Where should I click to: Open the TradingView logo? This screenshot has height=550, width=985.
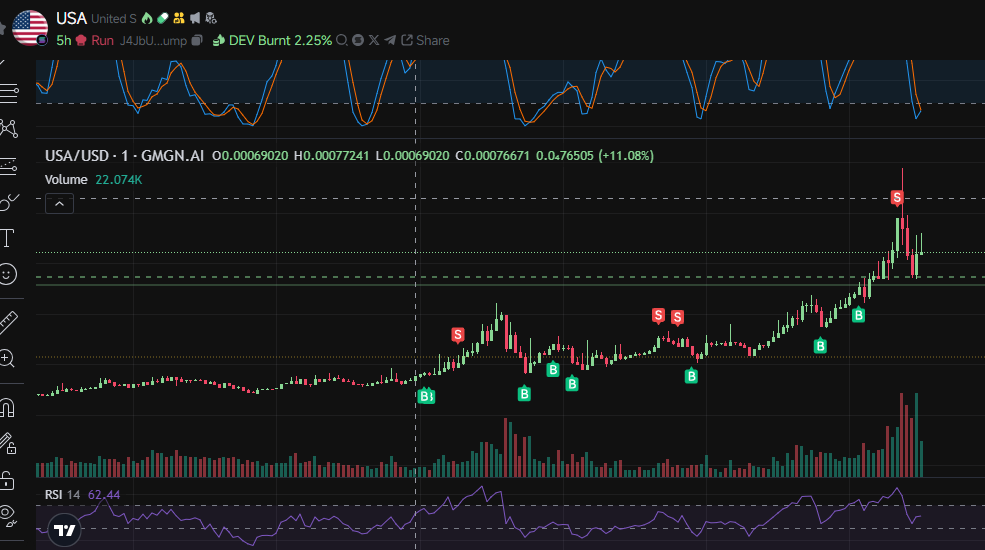click(x=64, y=531)
